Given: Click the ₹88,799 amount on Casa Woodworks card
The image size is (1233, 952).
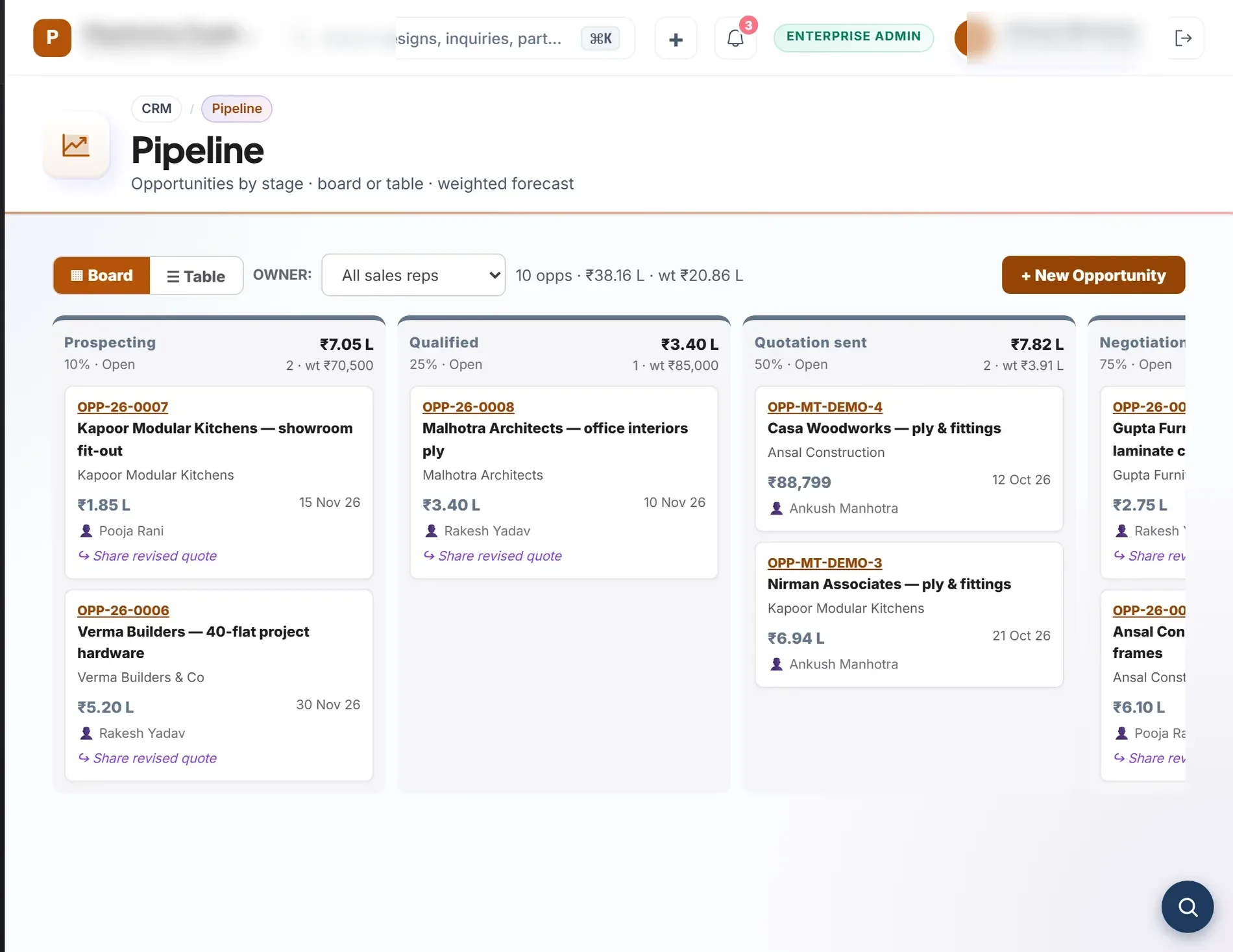Looking at the screenshot, I should pyautogui.click(x=800, y=482).
